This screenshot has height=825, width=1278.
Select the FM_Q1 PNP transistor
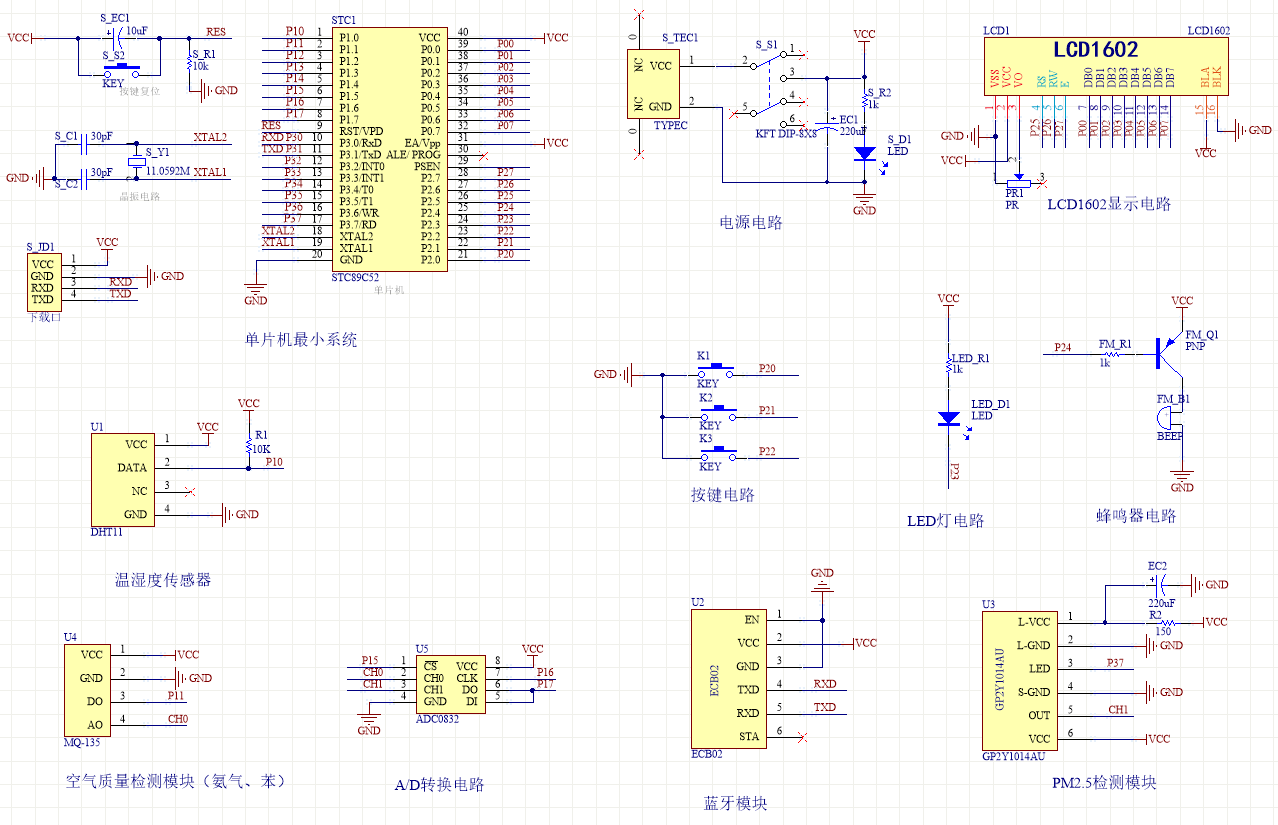coord(1166,350)
